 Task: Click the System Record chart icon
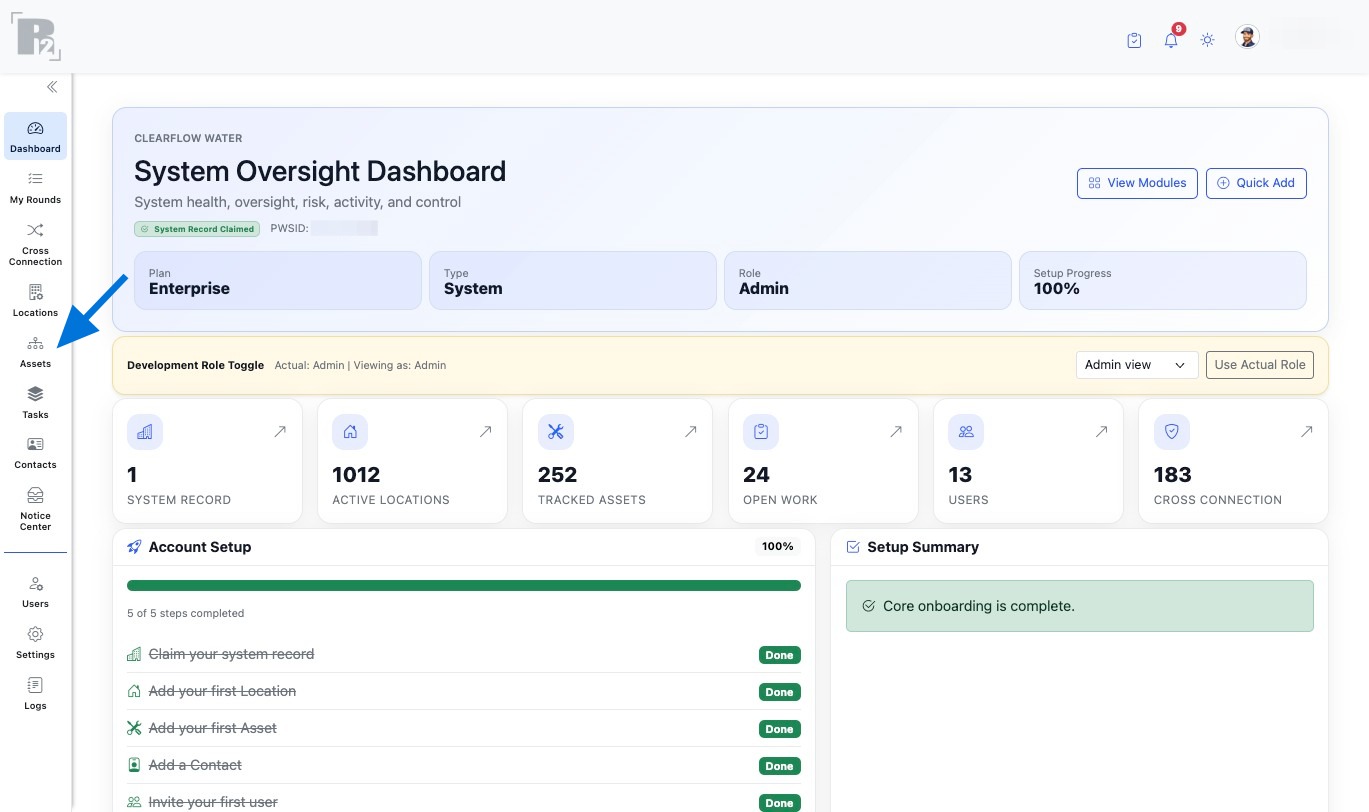tap(145, 432)
